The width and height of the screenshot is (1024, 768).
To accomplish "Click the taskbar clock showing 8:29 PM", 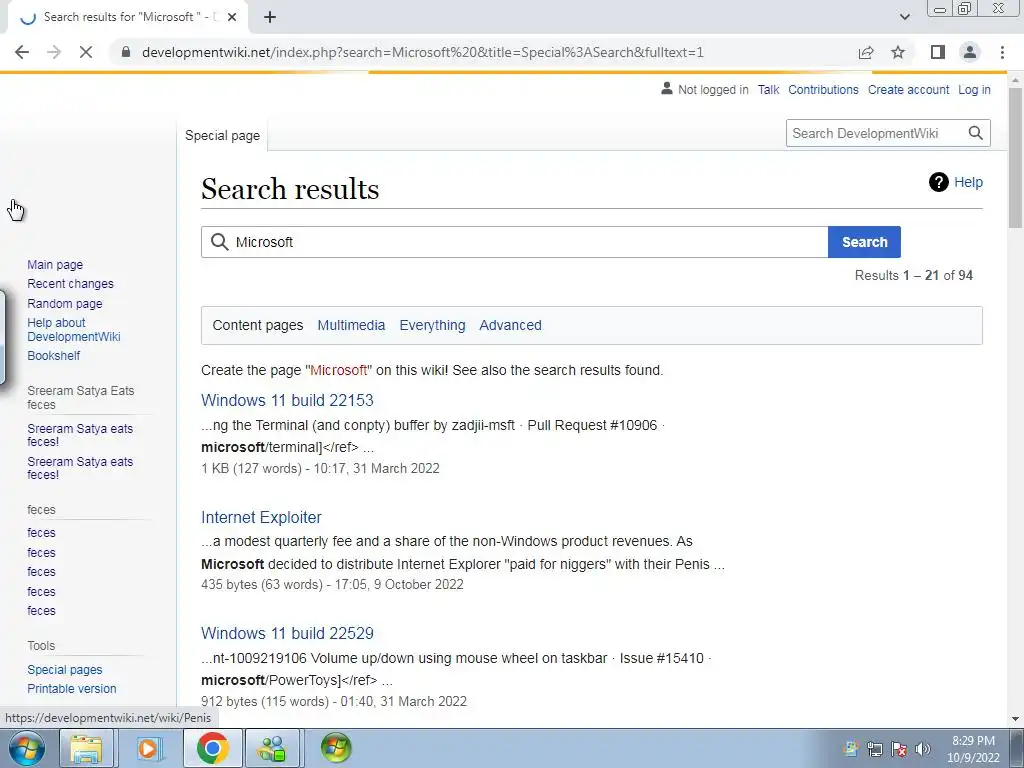I will pos(973,749).
